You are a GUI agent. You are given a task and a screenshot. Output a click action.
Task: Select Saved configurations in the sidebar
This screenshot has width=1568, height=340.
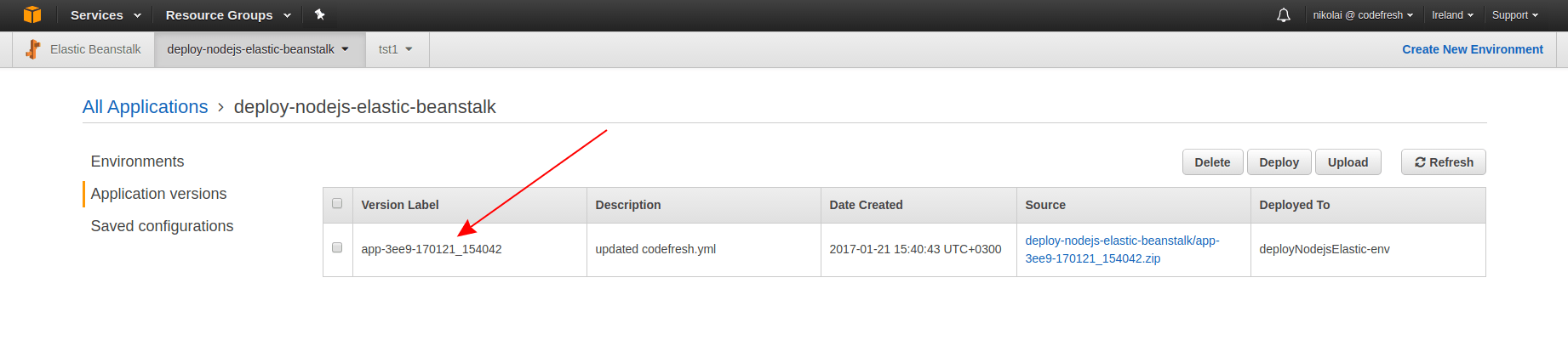tap(162, 226)
